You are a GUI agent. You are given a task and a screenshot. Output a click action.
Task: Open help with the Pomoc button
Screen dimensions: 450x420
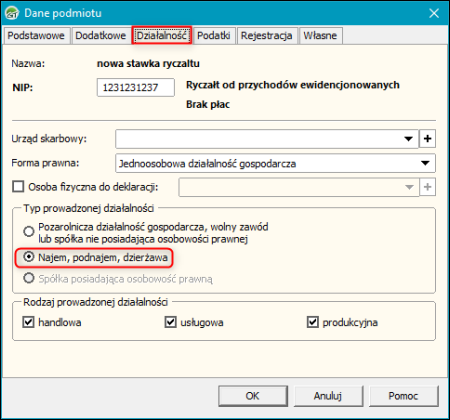click(x=403, y=396)
